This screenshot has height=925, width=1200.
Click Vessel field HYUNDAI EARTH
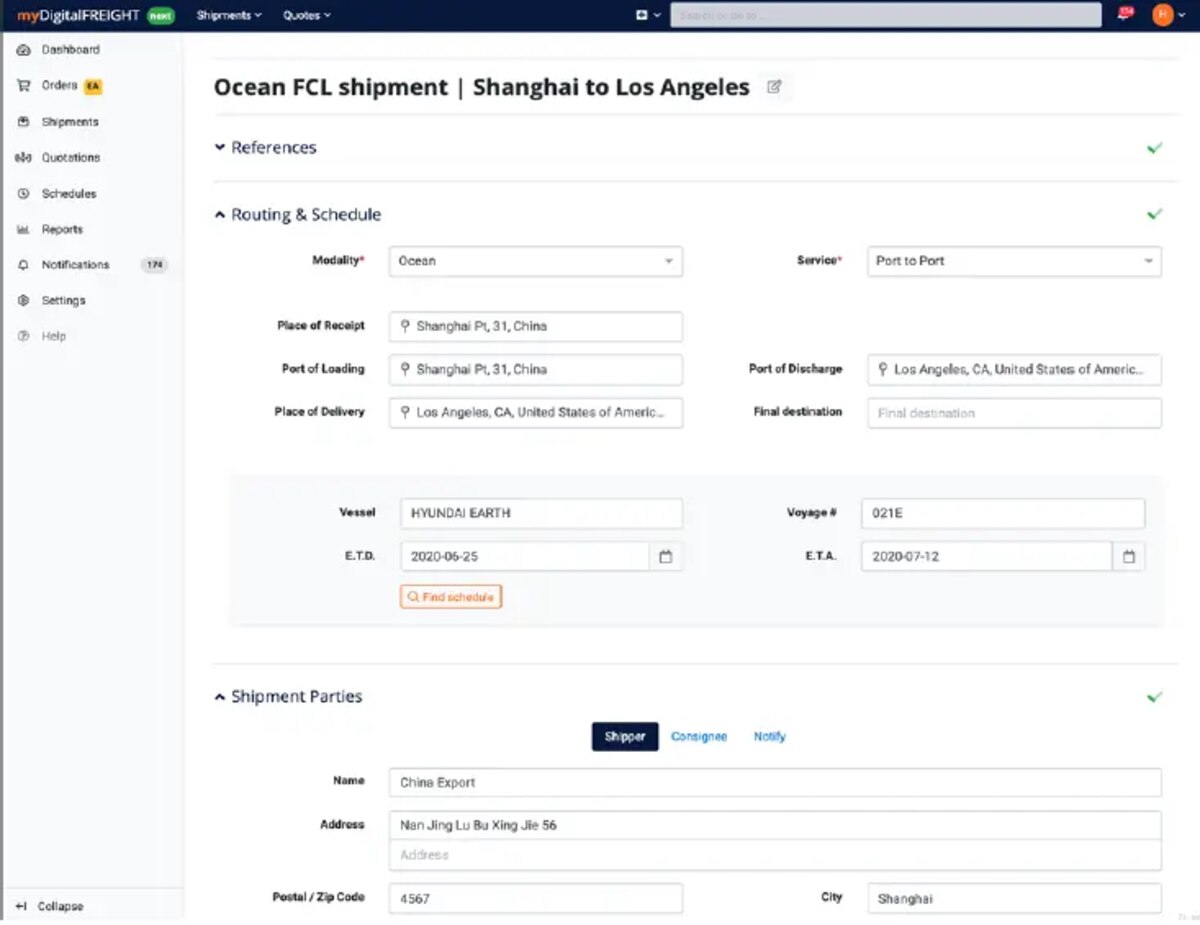(541, 513)
